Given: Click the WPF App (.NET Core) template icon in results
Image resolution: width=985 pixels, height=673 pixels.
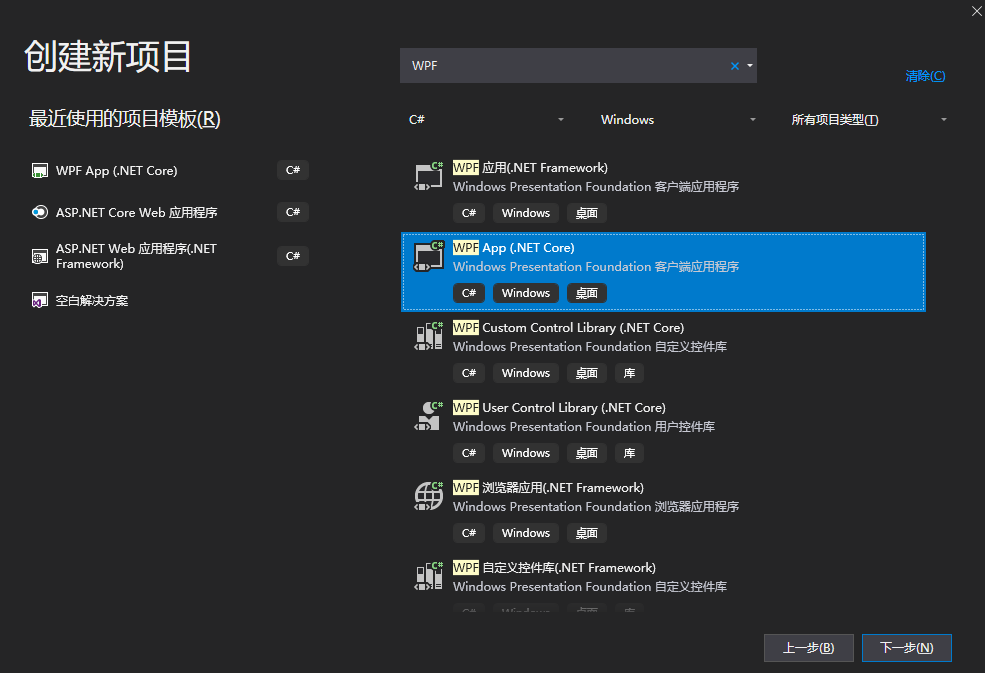Looking at the screenshot, I should 429,256.
